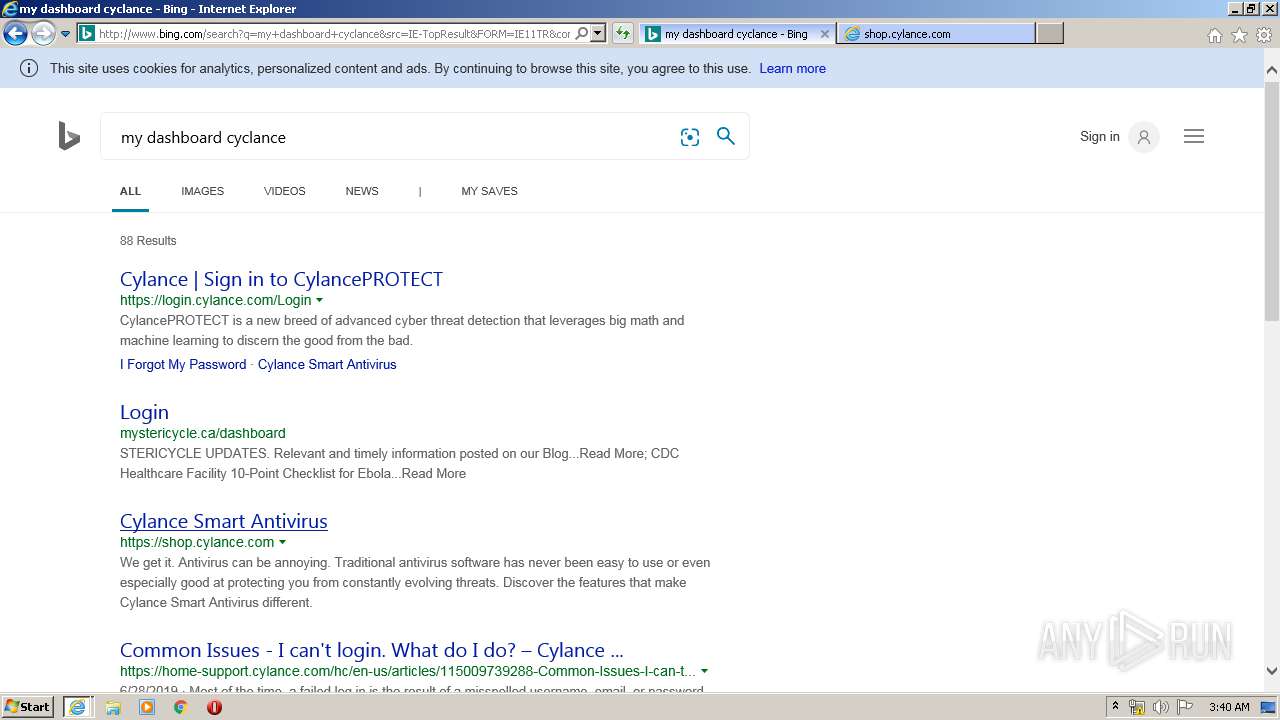
Task: Click the Internet Explorer taskbar icon
Action: pyautogui.click(x=77, y=707)
